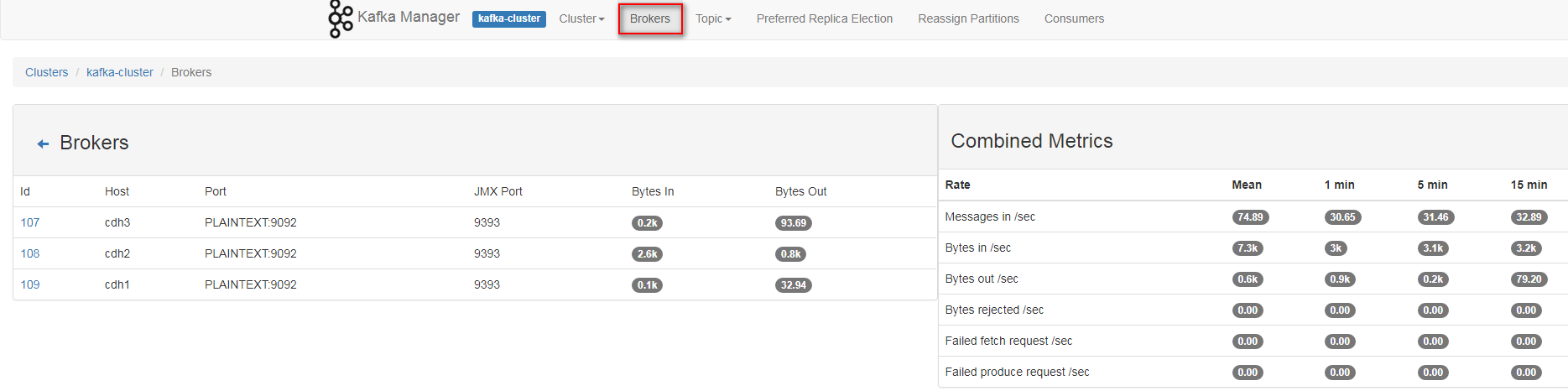Screen dimensions: 1568x391
Task: Click Bytes out /sec 15 min 79.20 badge
Action: point(1529,279)
